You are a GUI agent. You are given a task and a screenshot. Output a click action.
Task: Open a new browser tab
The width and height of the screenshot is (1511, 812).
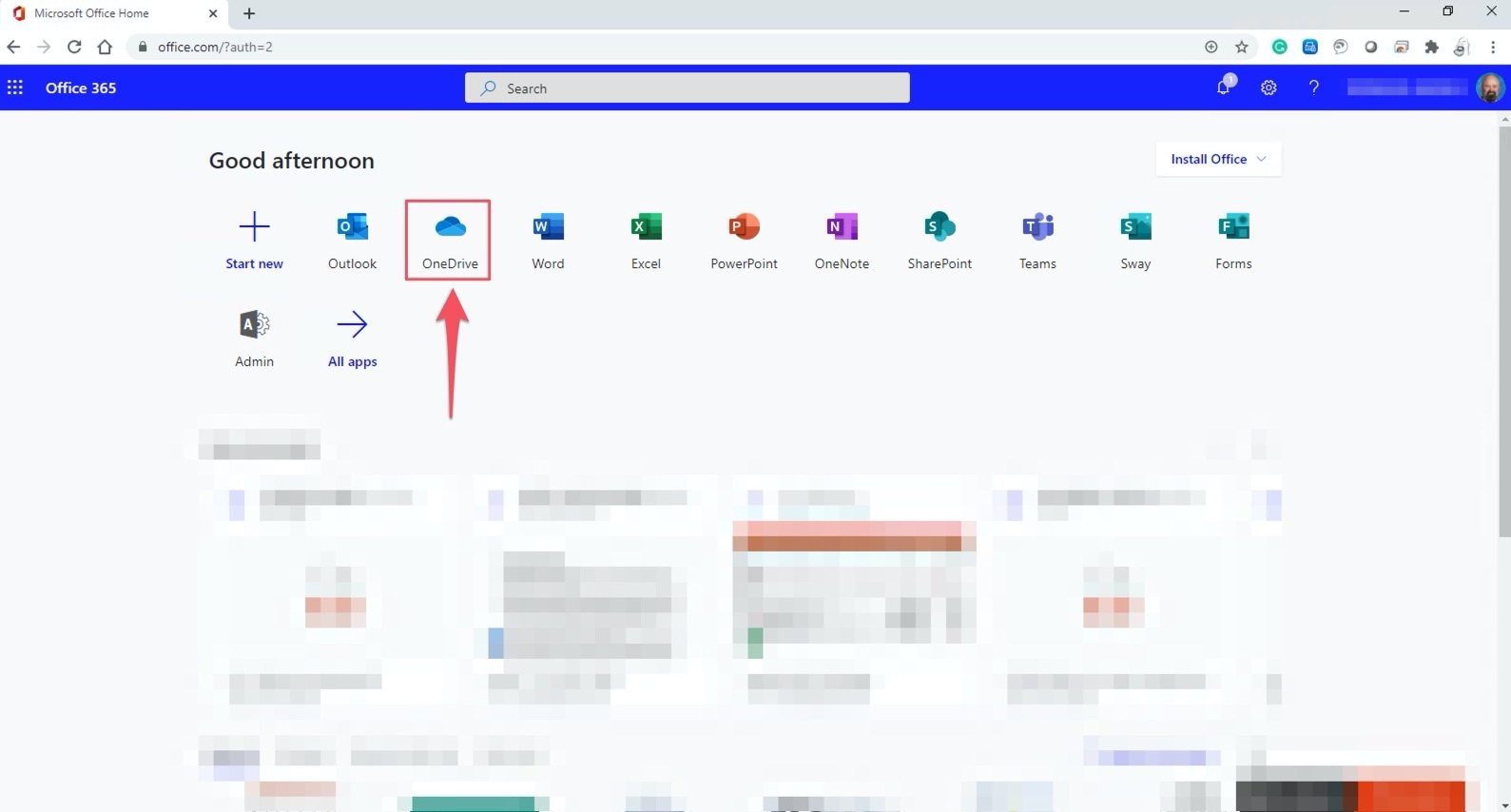click(249, 13)
